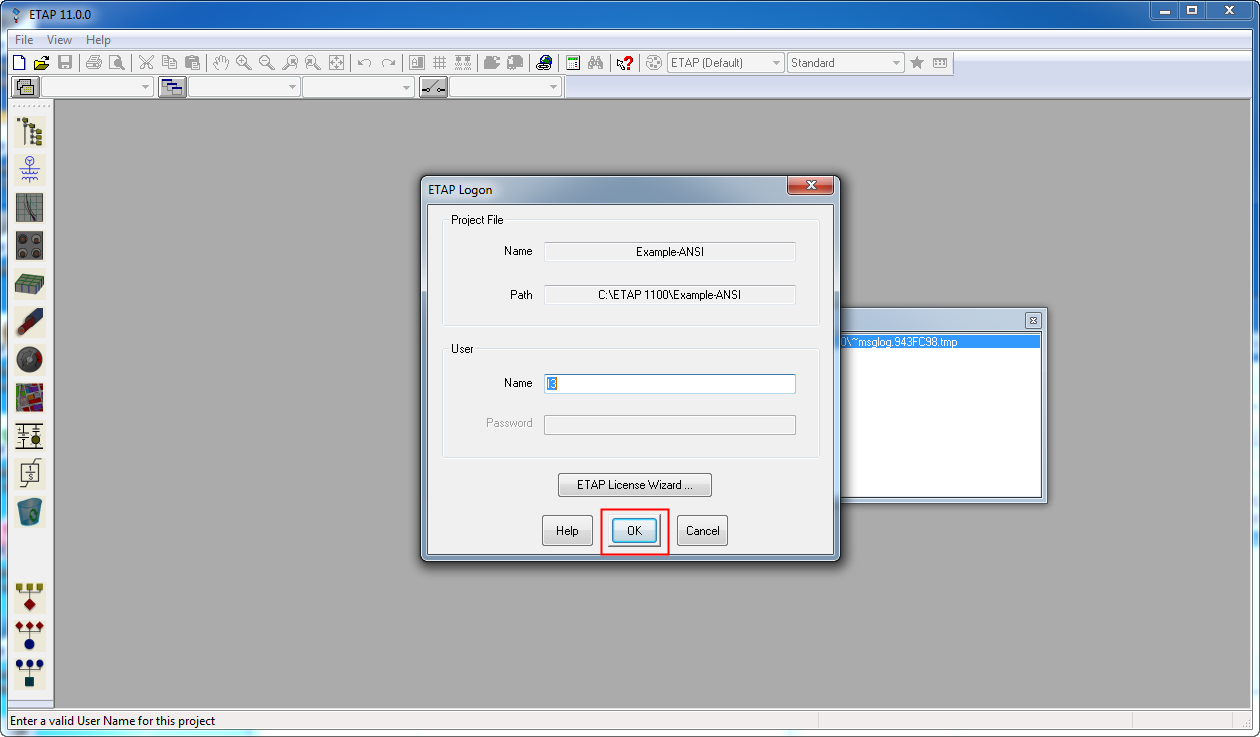
Task: Click the Save disk icon
Action: click(x=64, y=63)
